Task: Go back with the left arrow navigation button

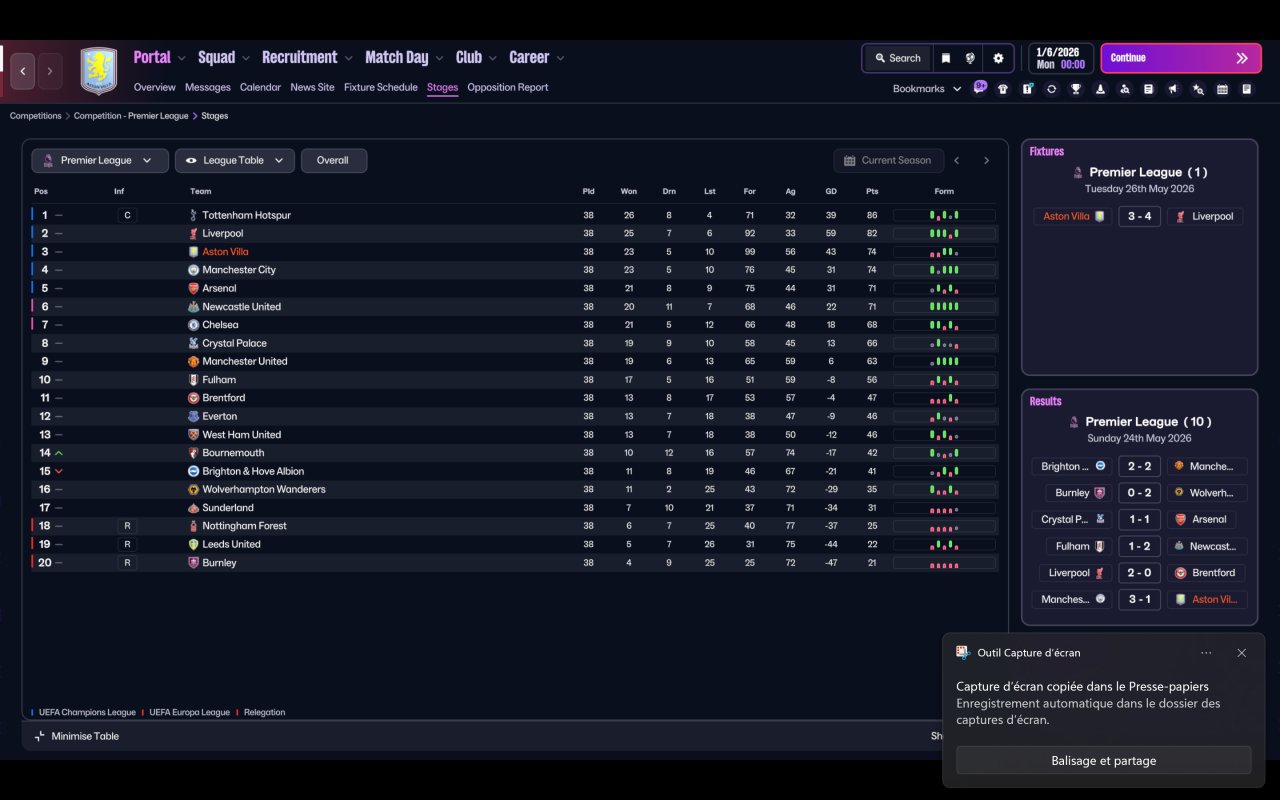Action: click(23, 71)
